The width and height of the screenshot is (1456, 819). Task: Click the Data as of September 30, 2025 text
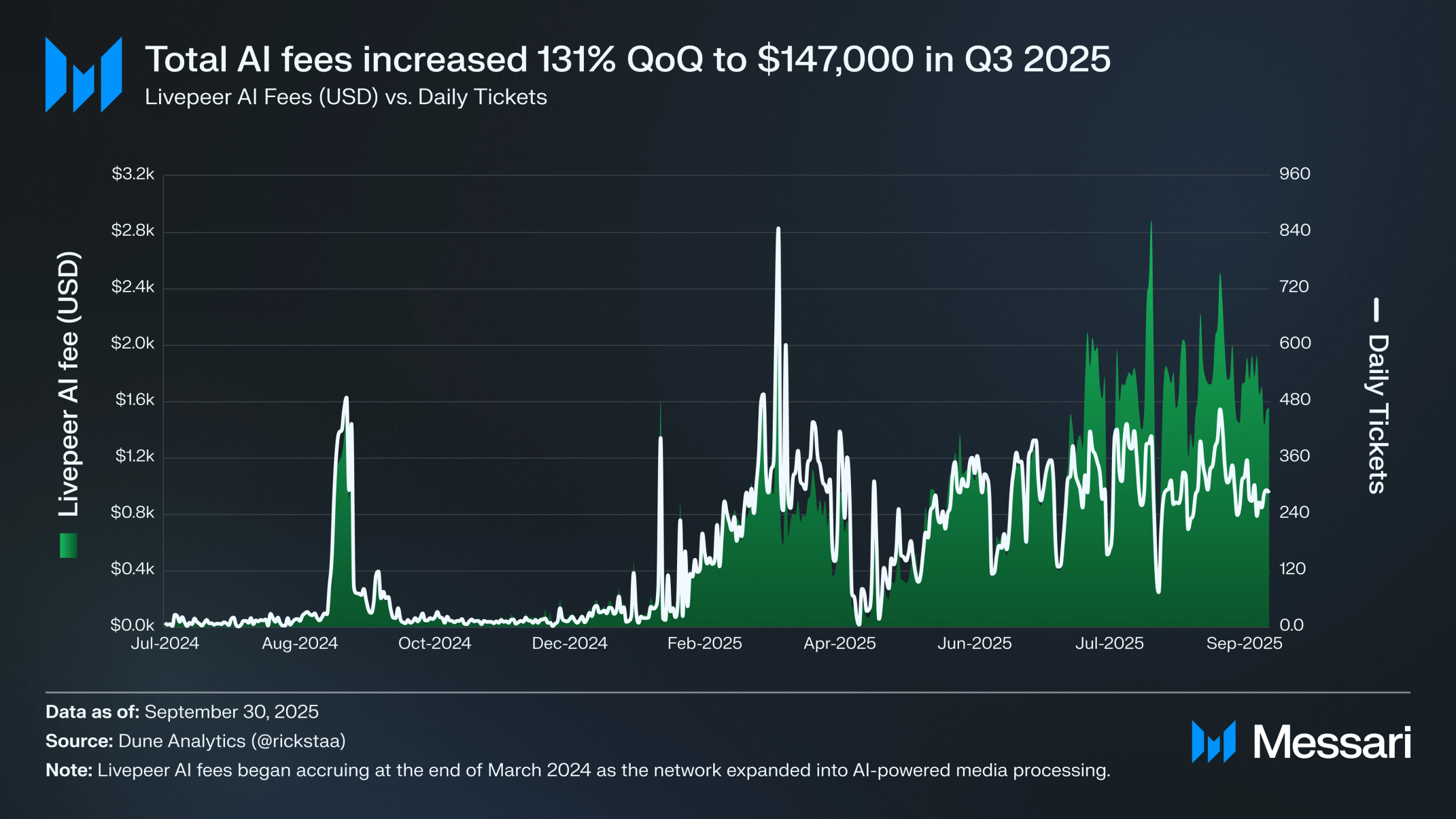click(x=182, y=712)
